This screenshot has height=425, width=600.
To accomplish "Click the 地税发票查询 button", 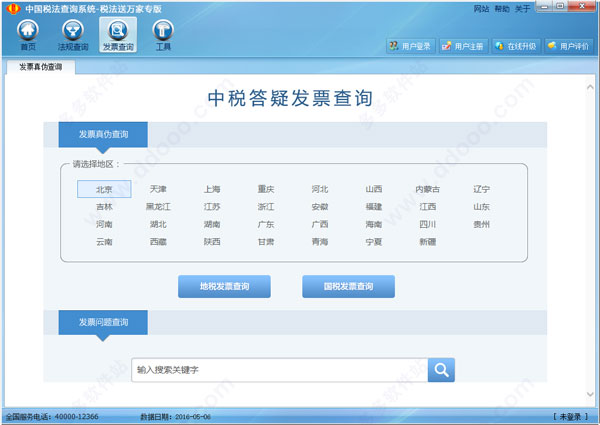I will pos(224,287).
